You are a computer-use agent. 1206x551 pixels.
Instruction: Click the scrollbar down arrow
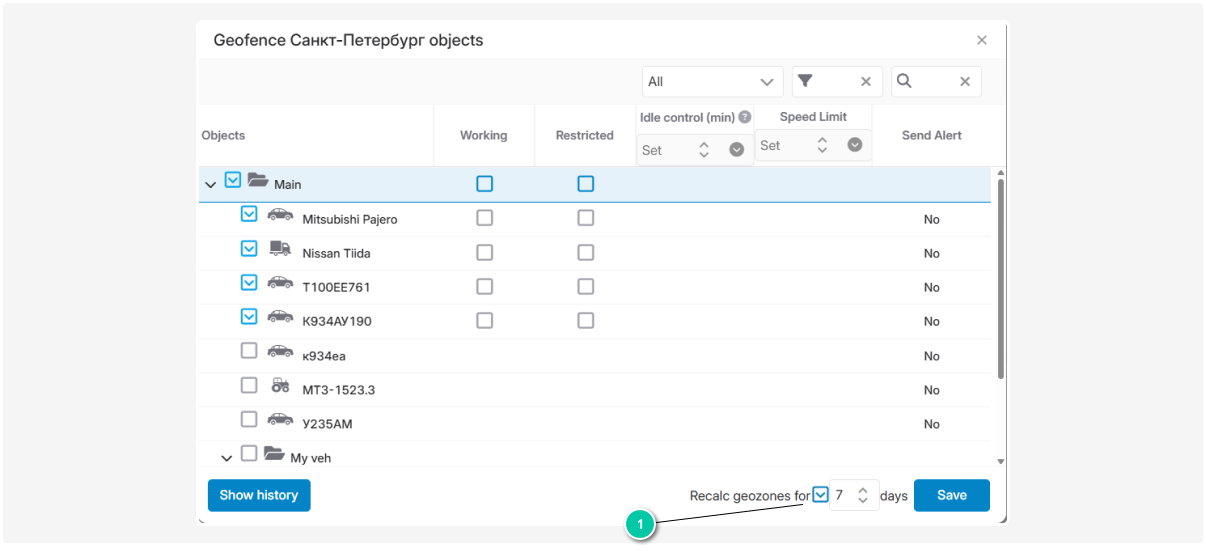coord(1001,461)
